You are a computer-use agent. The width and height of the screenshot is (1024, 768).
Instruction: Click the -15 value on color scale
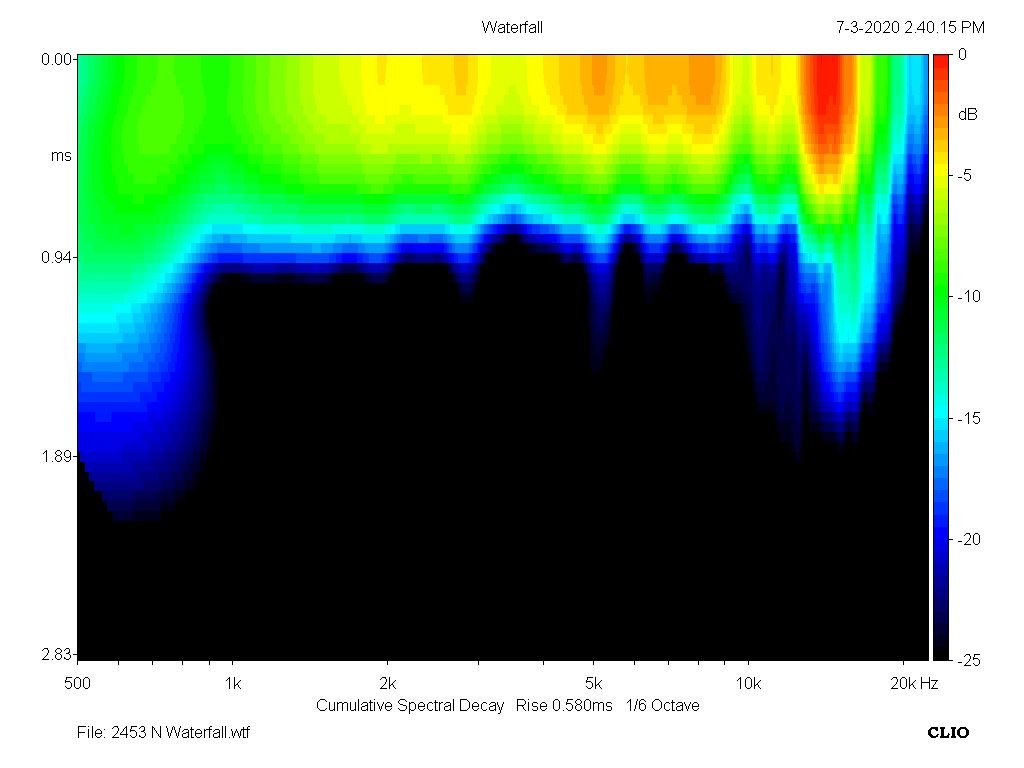coord(968,419)
